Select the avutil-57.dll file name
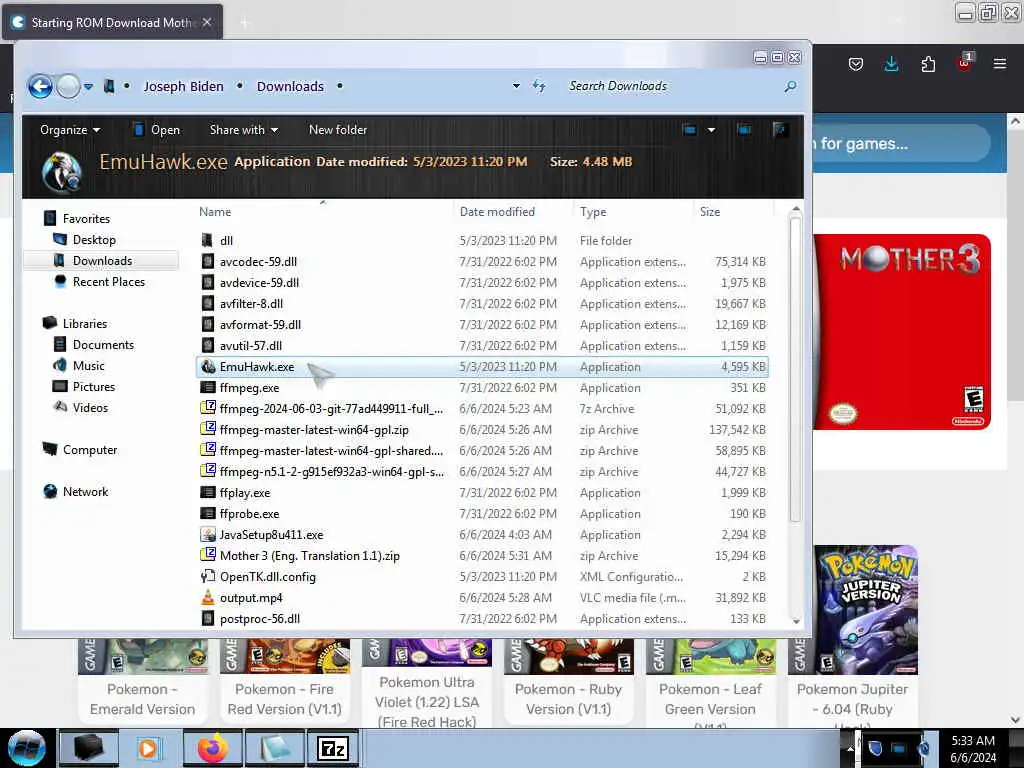Viewport: 1024px width, 768px height. [x=251, y=345]
